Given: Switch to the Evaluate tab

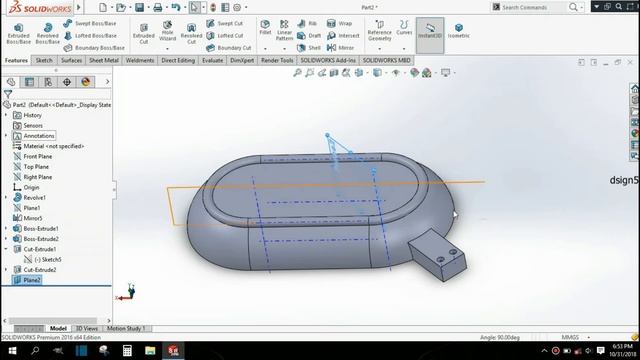Looking at the screenshot, I should tap(213, 60).
